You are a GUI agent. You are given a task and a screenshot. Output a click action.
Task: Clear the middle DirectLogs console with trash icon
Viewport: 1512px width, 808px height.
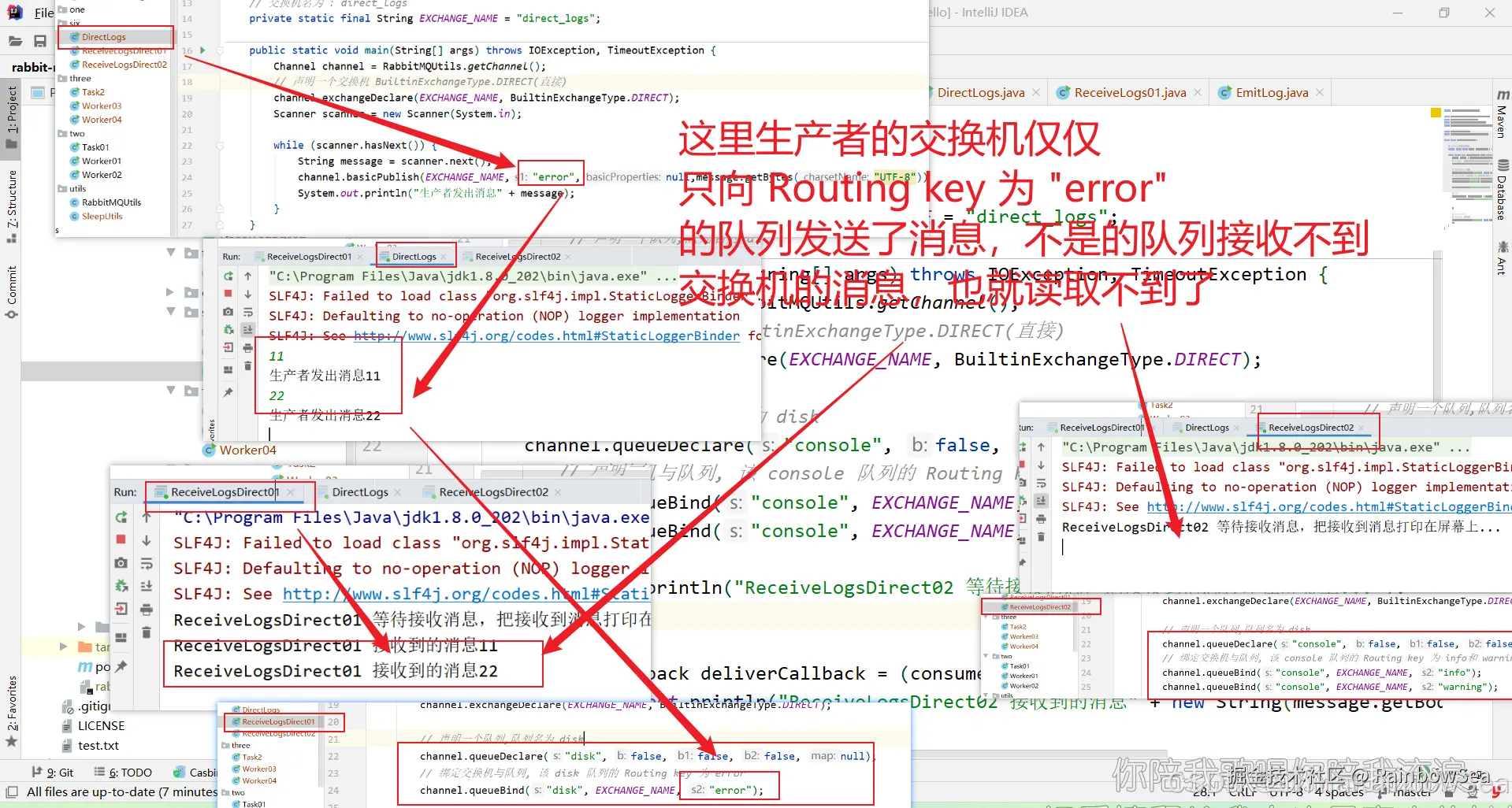248,365
